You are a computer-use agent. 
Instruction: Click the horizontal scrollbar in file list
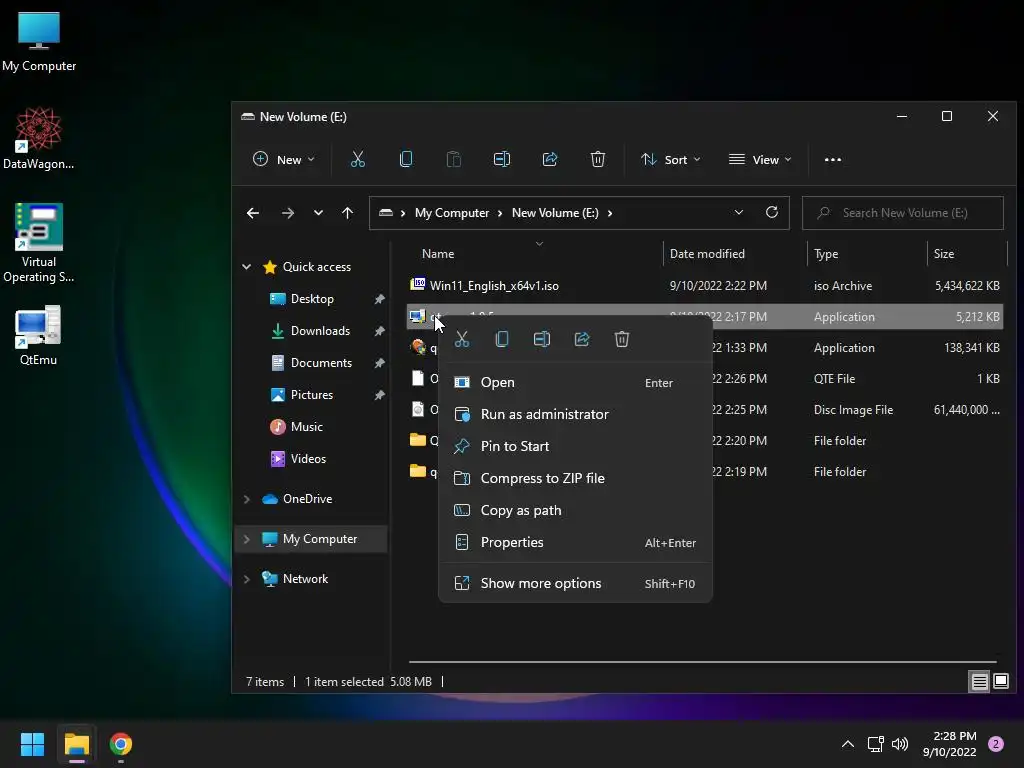703,662
